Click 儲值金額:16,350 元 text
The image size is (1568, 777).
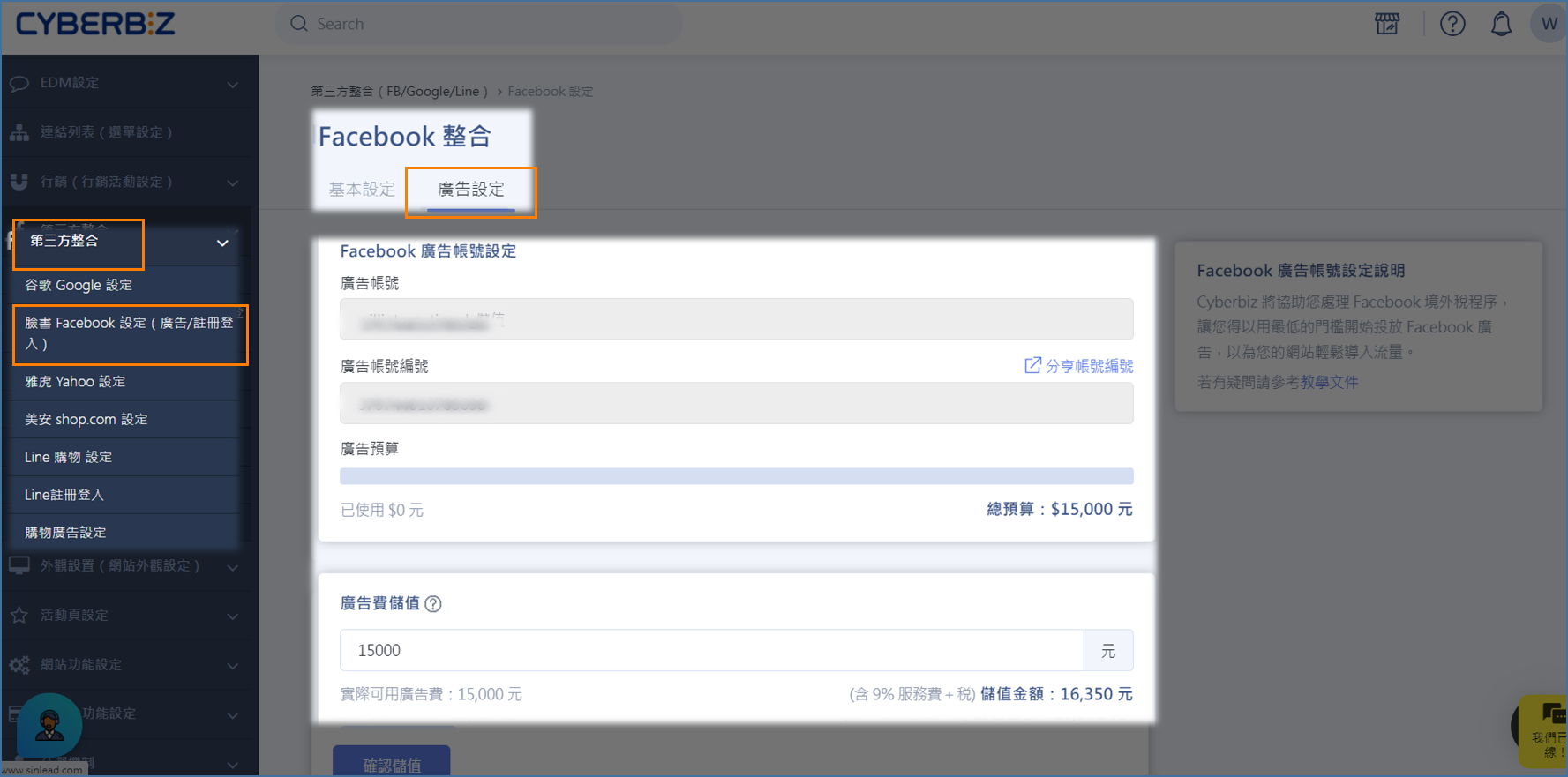point(1056,694)
